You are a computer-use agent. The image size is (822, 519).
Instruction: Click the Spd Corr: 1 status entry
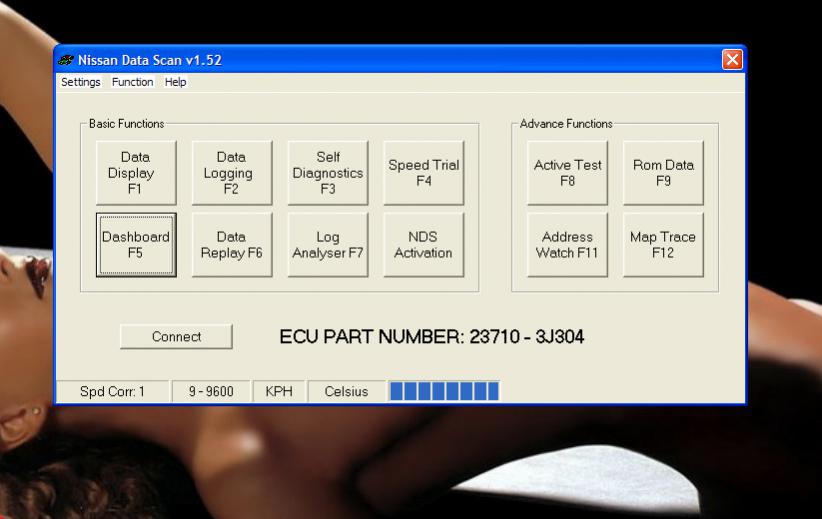(112, 392)
